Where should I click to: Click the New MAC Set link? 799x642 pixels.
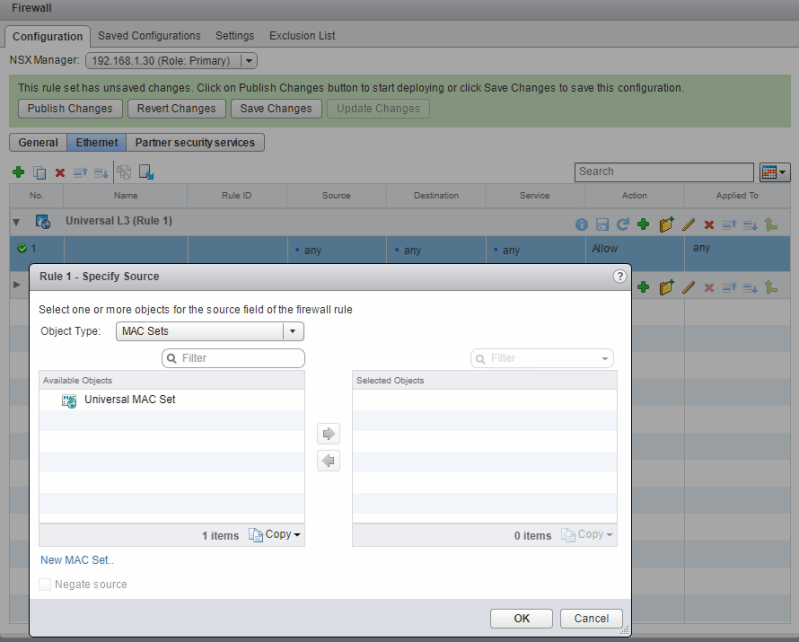77,560
